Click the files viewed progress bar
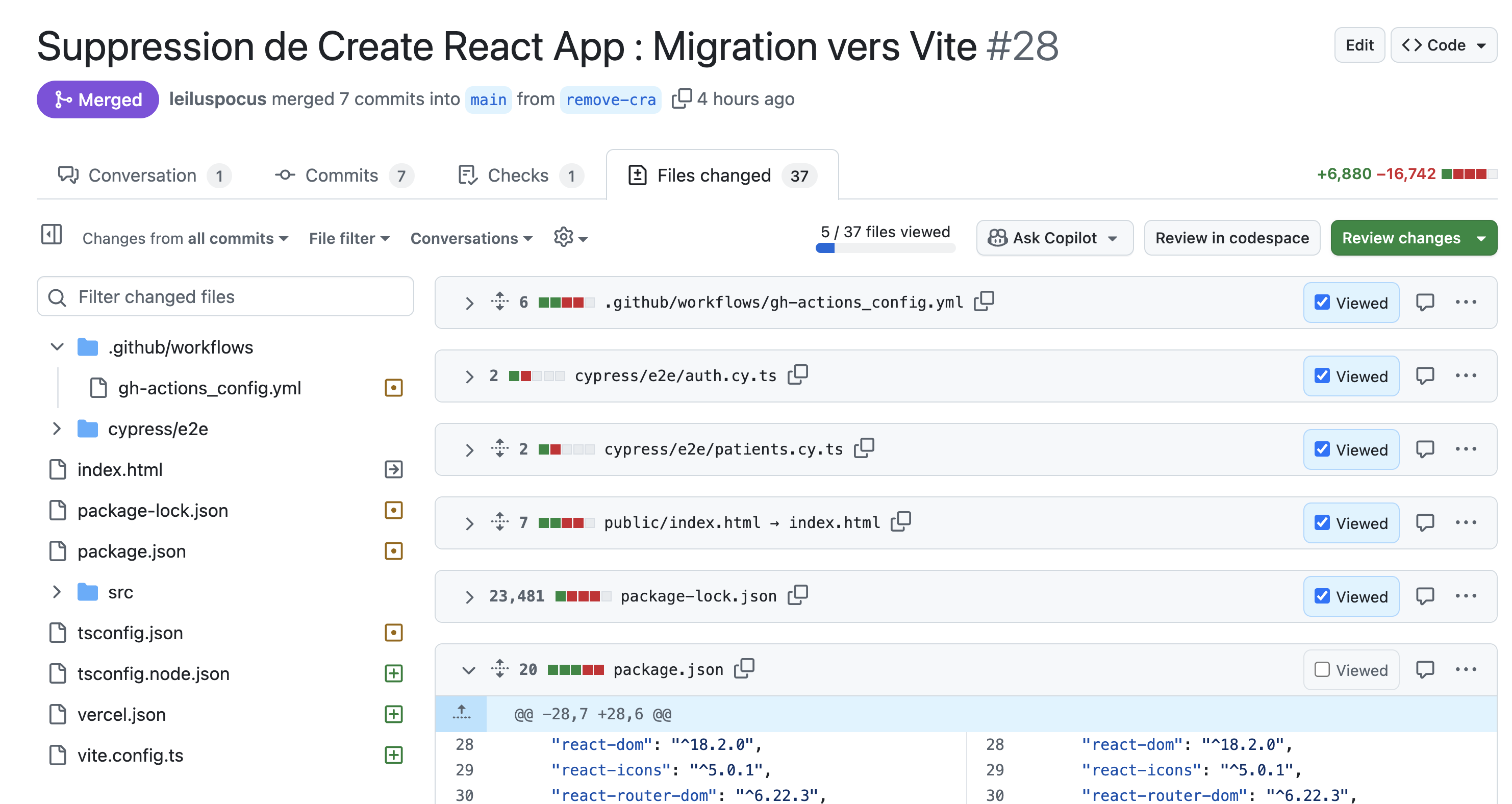Image resolution: width=1512 pixels, height=804 pixels. click(885, 247)
